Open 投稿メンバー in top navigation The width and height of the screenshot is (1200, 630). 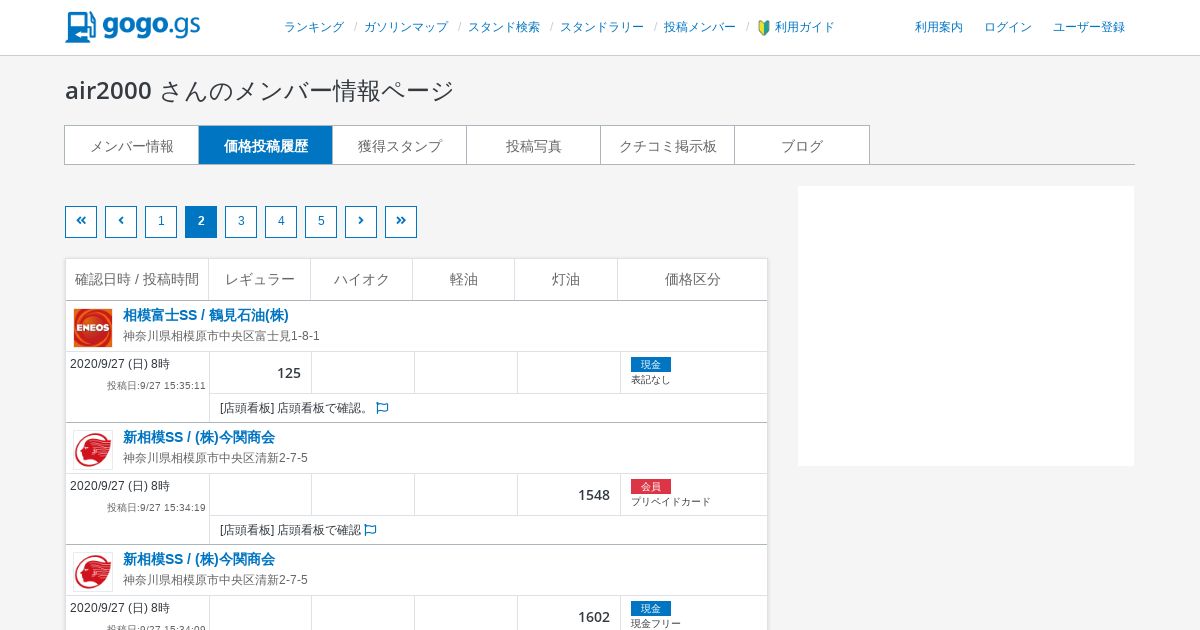[700, 28]
